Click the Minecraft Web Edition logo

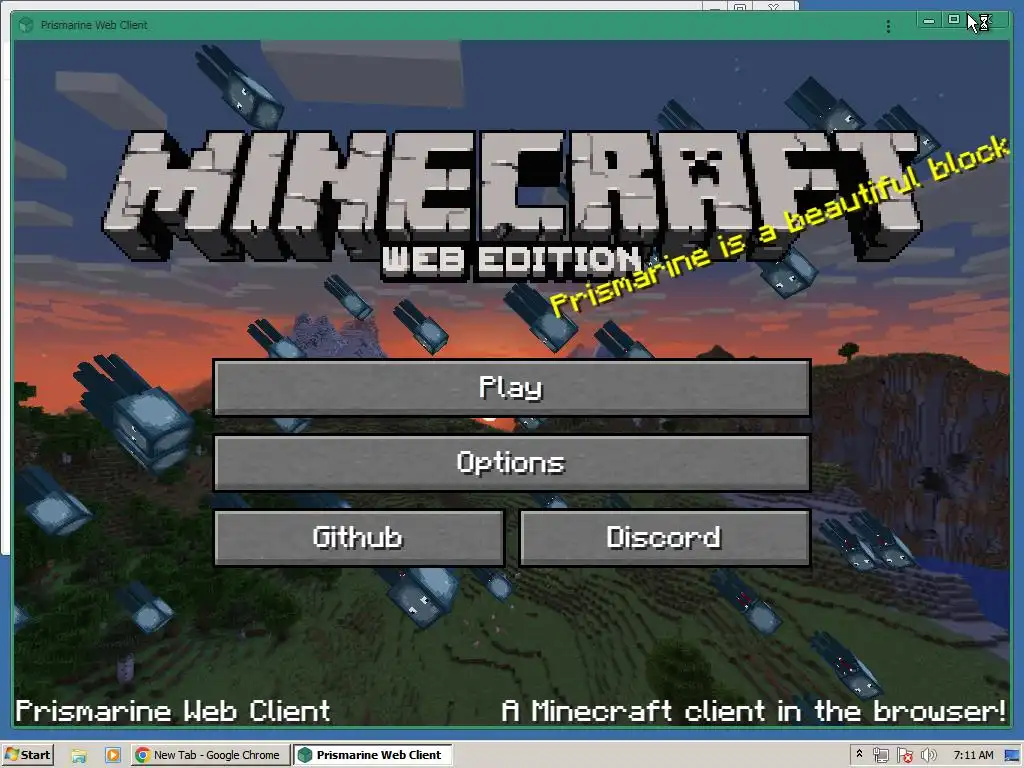coord(511,204)
